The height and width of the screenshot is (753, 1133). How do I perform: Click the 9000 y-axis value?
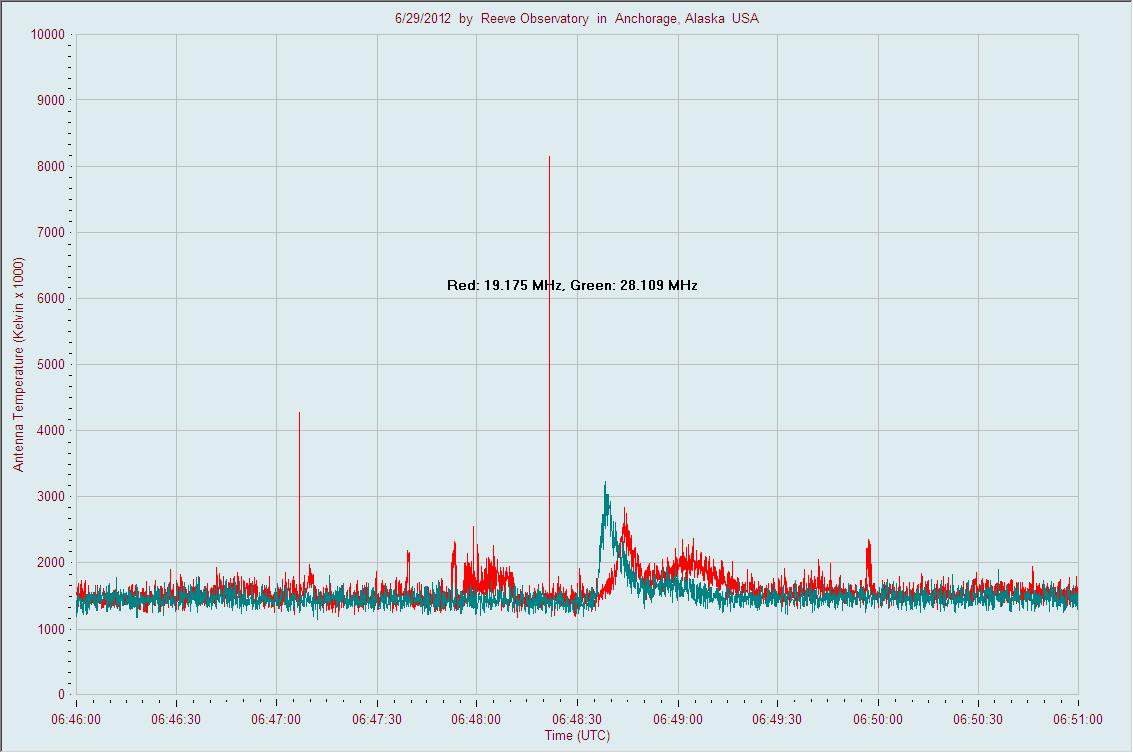pos(51,100)
